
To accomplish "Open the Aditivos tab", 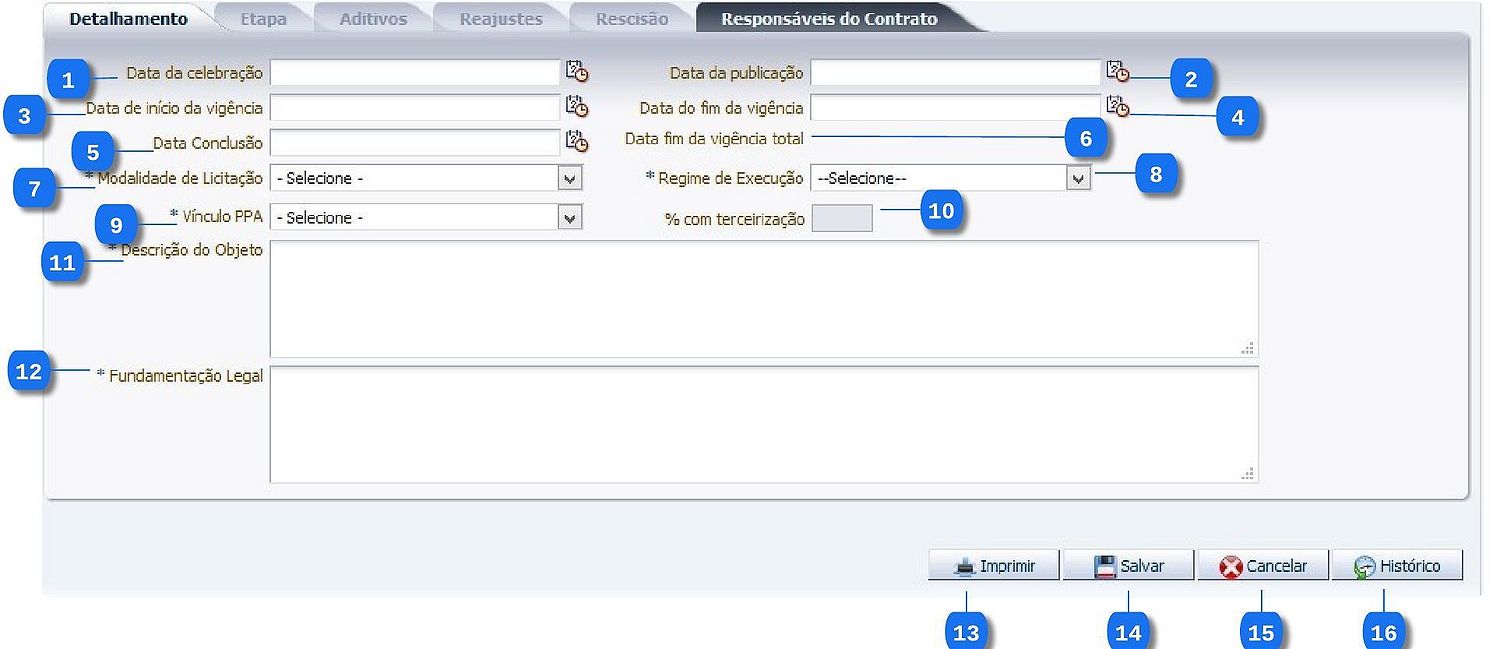I will tap(373, 19).
